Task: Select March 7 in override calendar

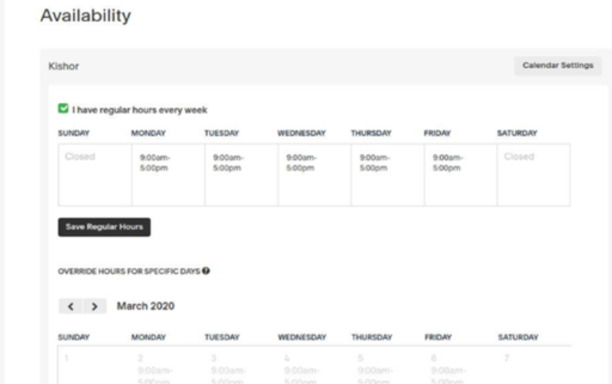Action: tap(534, 365)
